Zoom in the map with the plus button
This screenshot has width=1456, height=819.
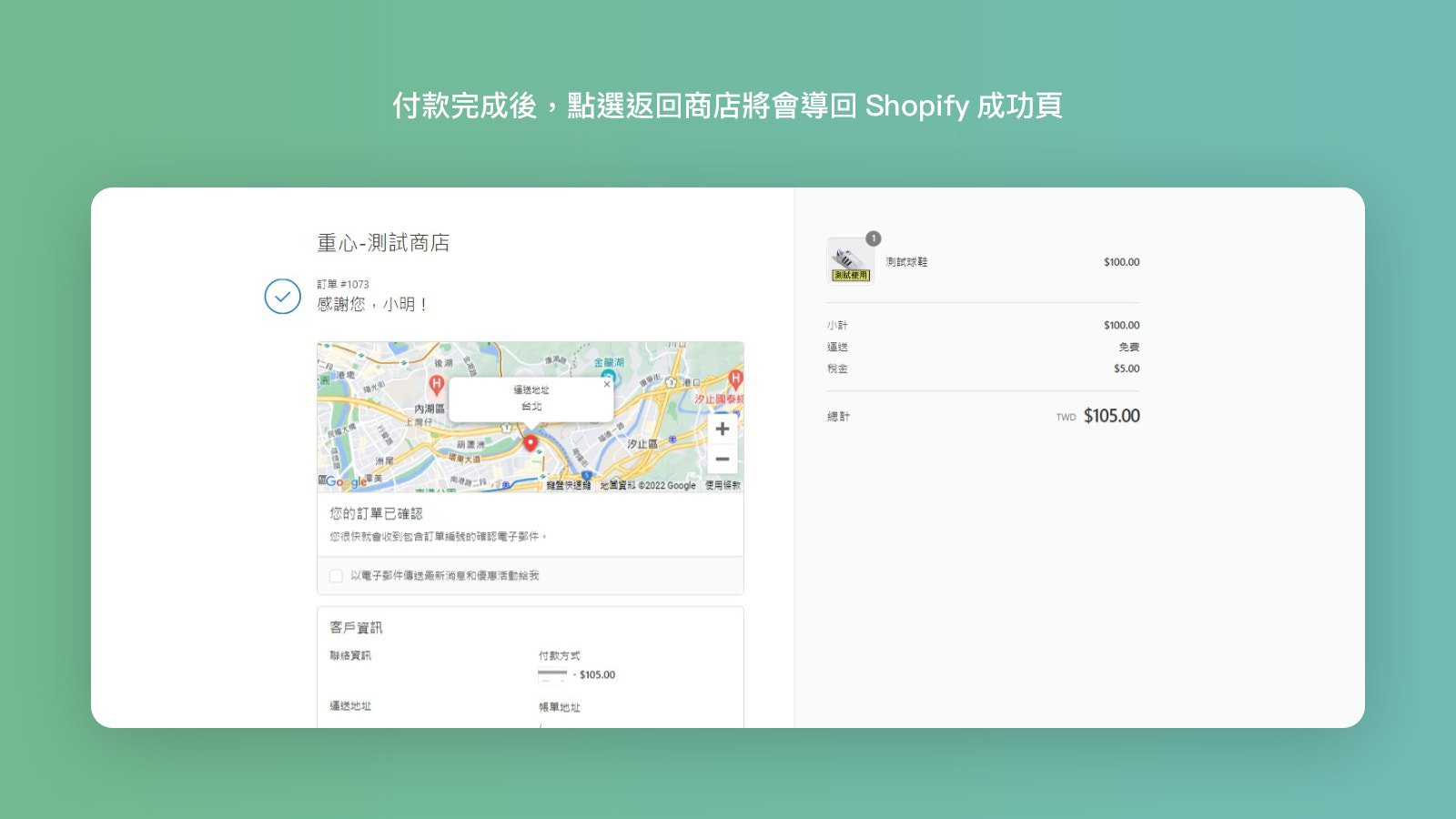[x=723, y=429]
